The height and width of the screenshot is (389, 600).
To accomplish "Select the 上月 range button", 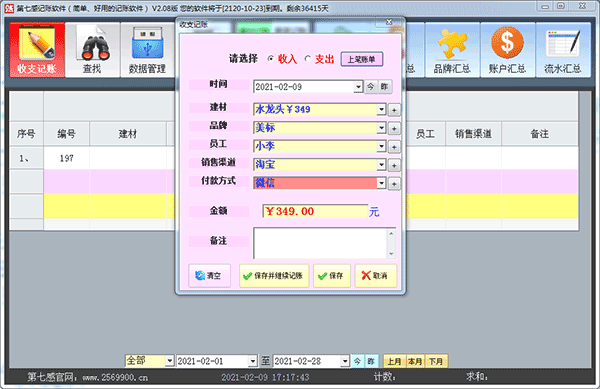I will pyautogui.click(x=394, y=361).
